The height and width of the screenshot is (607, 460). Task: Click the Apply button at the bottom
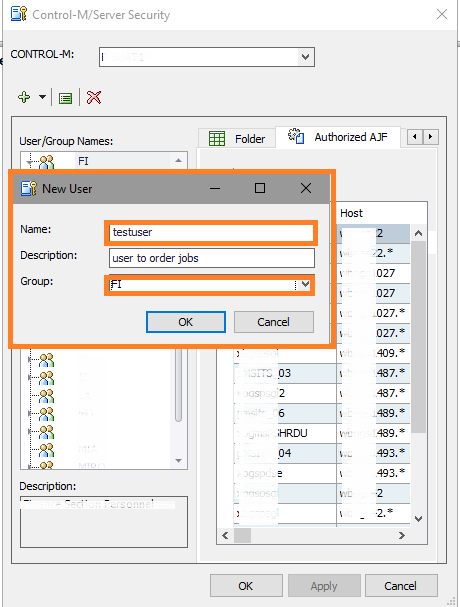(x=324, y=586)
